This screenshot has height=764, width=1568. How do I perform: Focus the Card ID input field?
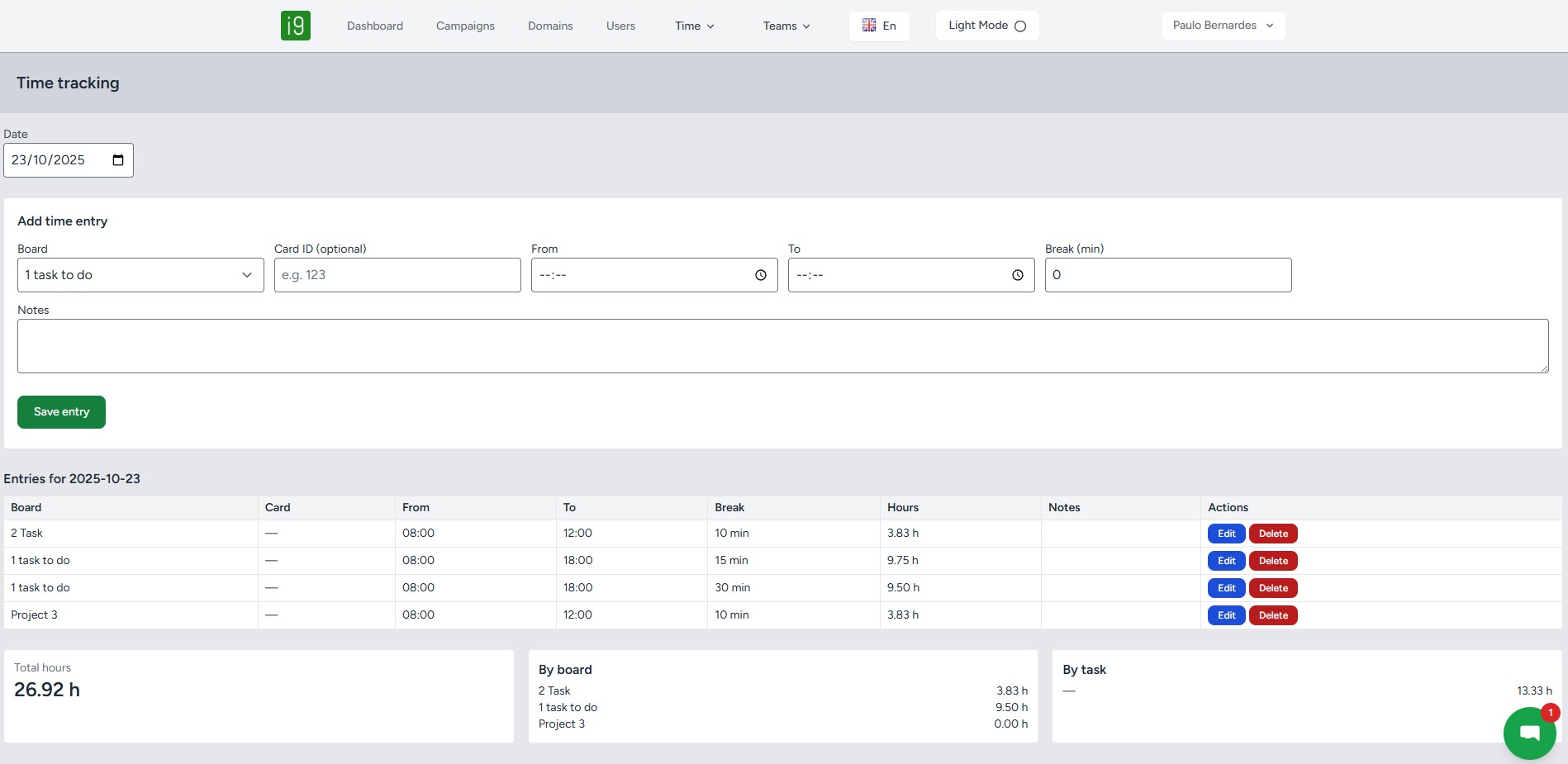(397, 275)
